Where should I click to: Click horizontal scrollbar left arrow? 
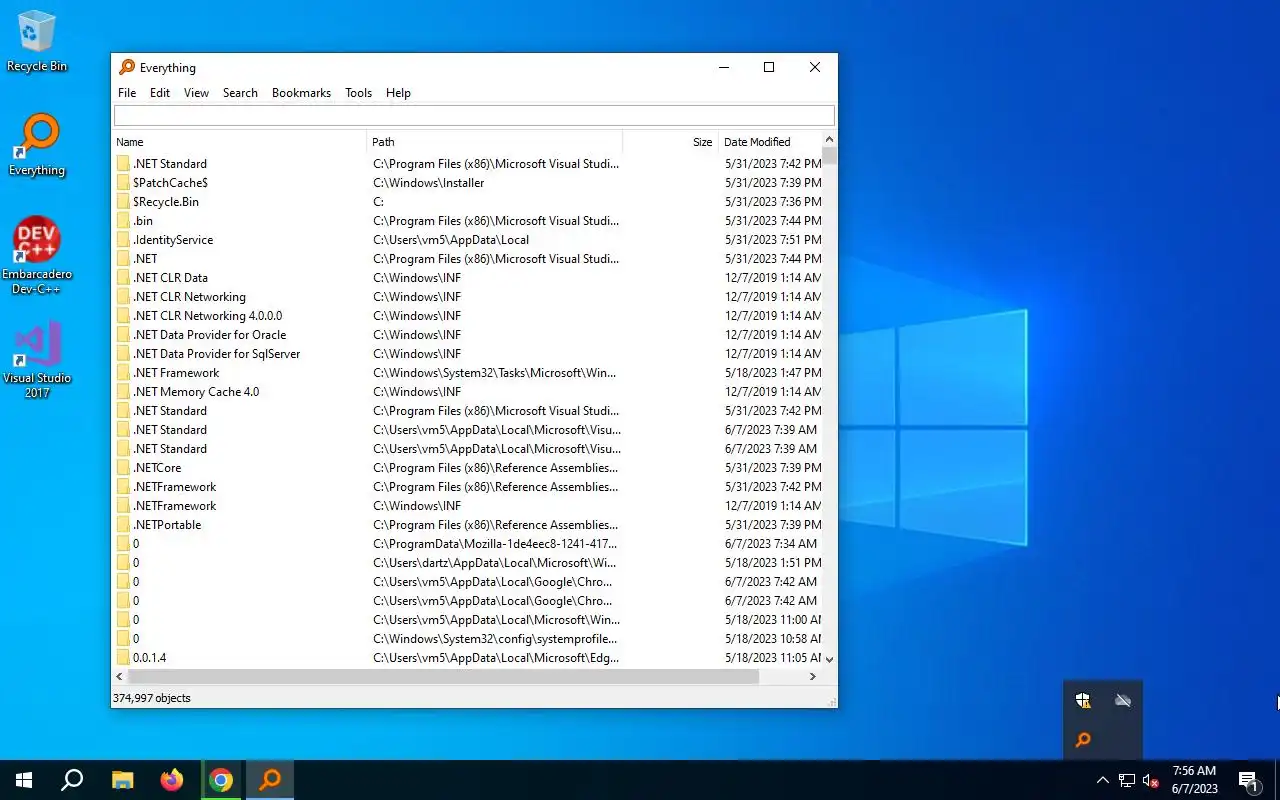coord(120,677)
